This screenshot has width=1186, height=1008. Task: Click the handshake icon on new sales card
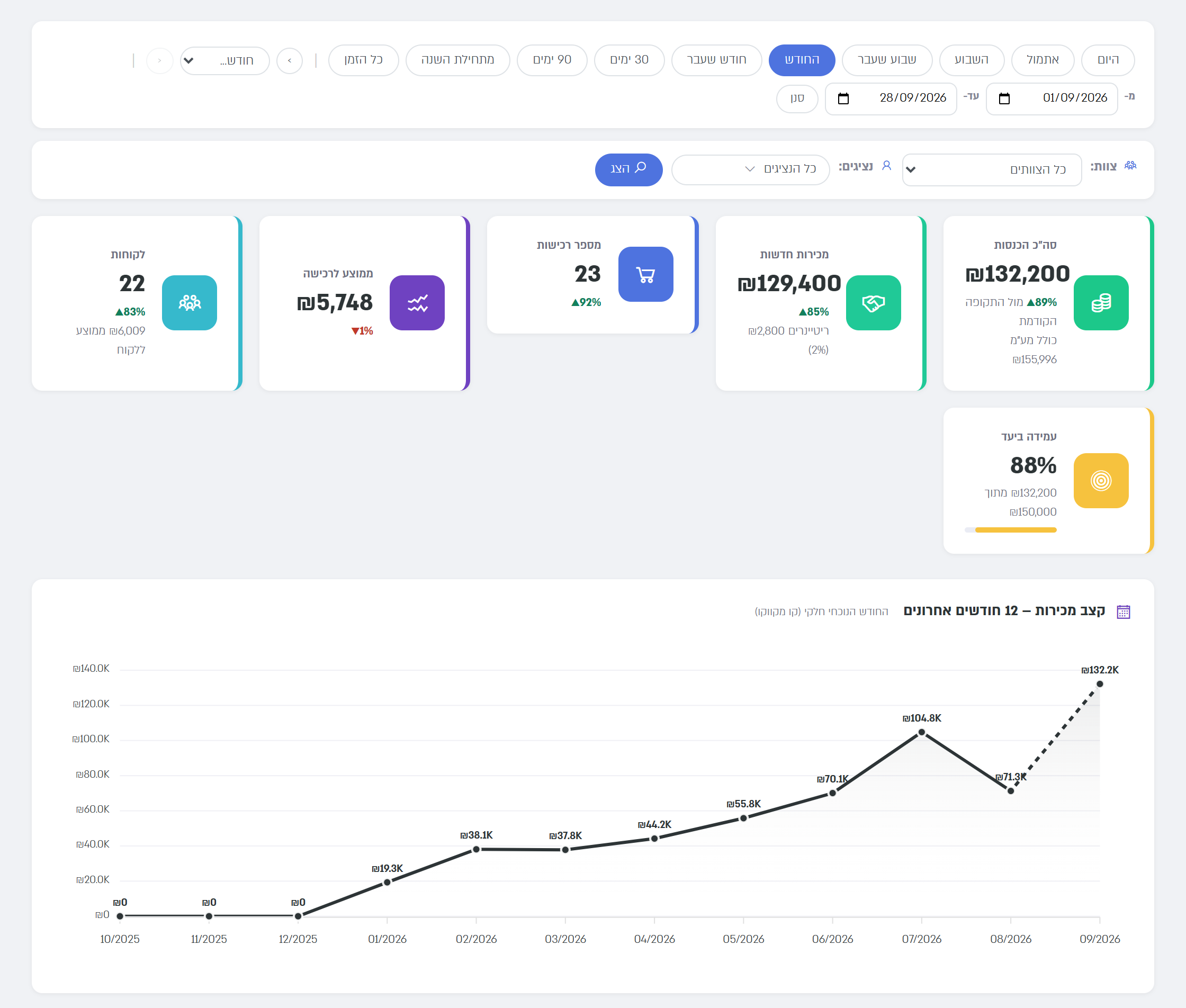click(x=873, y=303)
